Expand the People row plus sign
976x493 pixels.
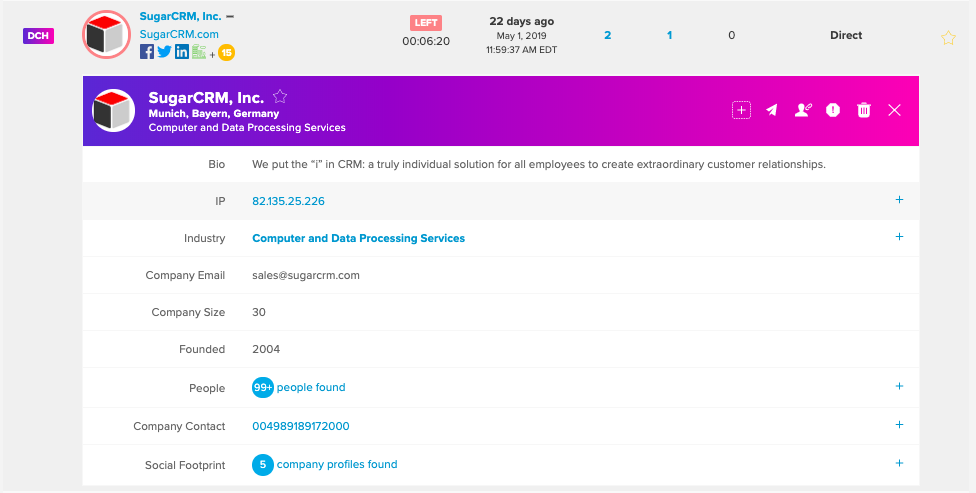899,386
